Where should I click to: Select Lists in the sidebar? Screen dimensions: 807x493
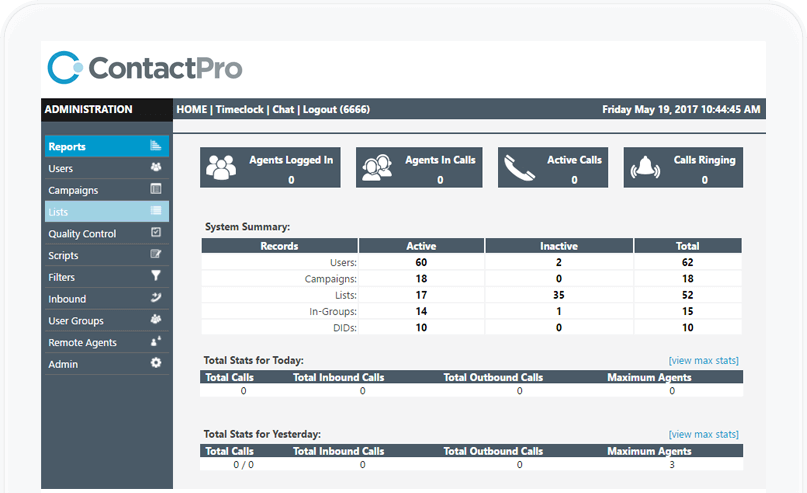click(107, 212)
